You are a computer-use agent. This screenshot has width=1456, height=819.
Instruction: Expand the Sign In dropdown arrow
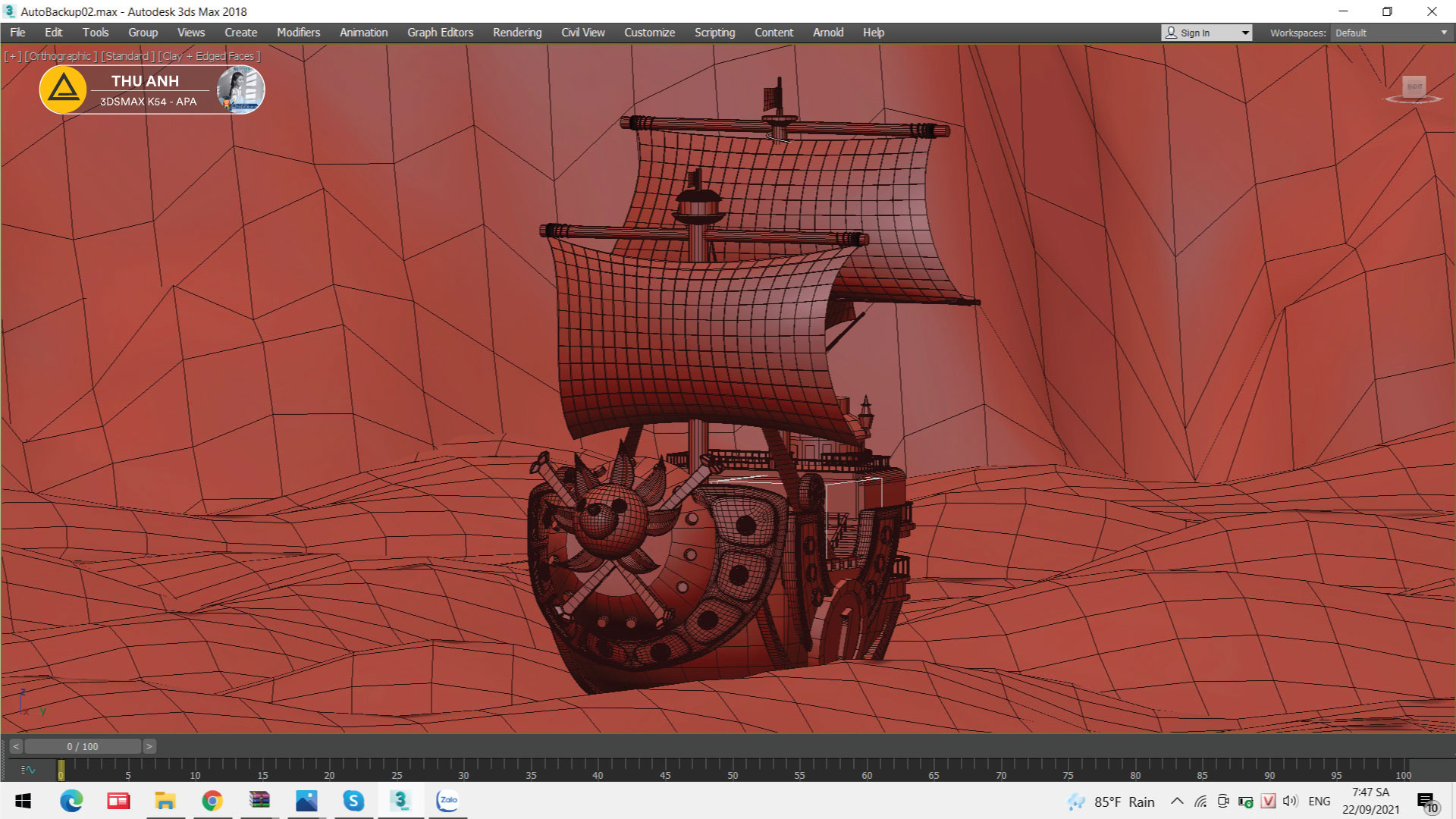pos(1244,33)
